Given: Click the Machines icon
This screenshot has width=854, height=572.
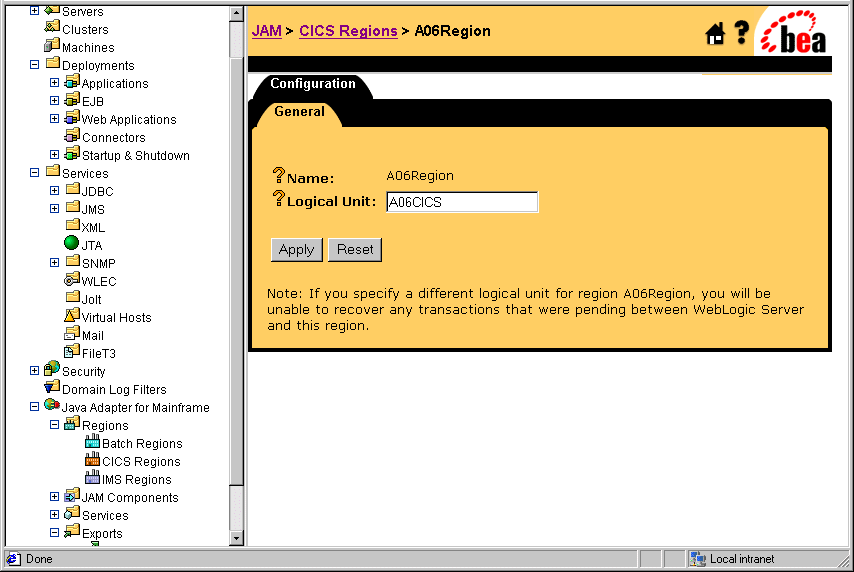Looking at the screenshot, I should click(x=52, y=45).
